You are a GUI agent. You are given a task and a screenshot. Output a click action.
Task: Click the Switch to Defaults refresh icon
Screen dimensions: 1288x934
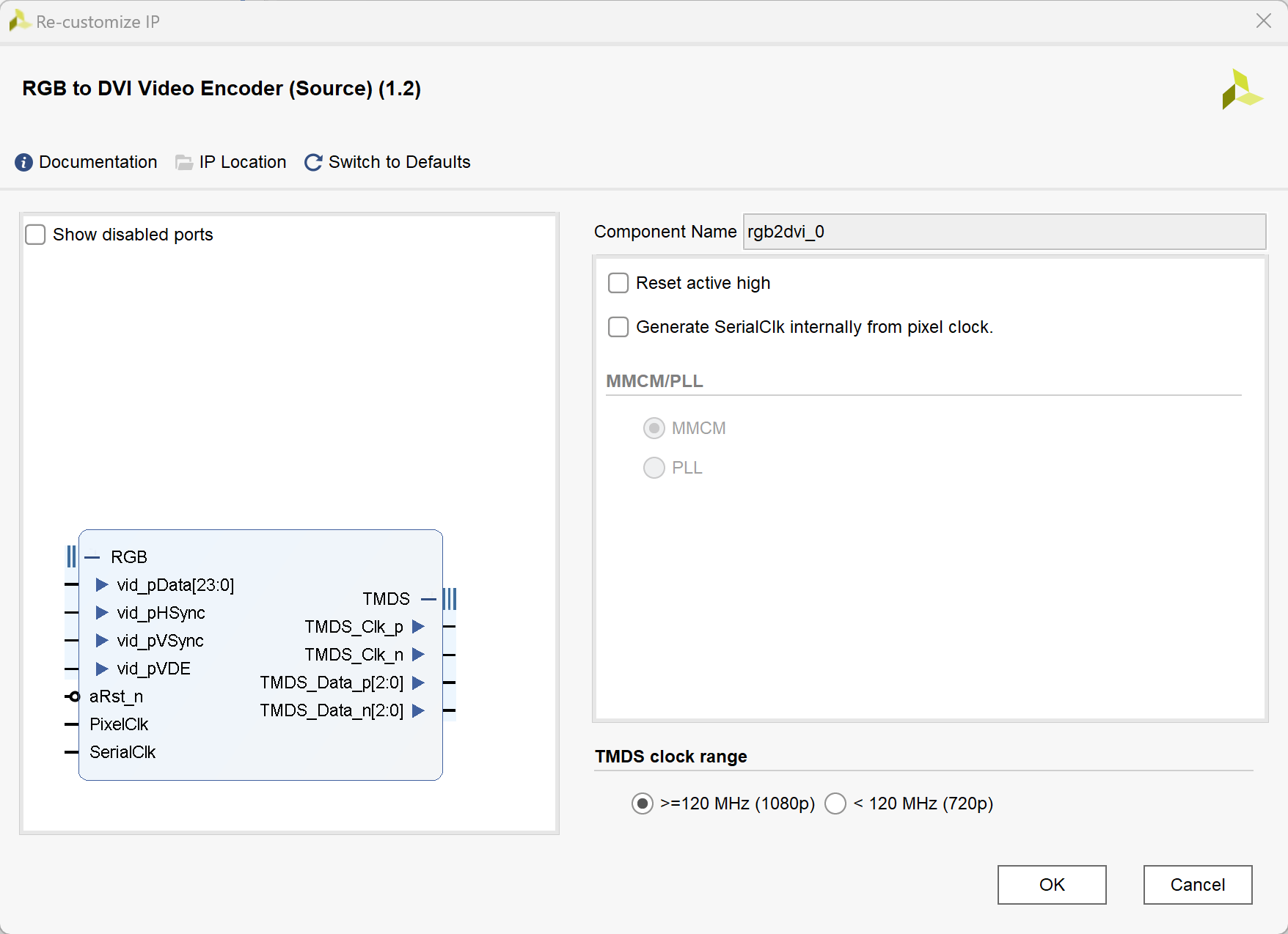(313, 163)
